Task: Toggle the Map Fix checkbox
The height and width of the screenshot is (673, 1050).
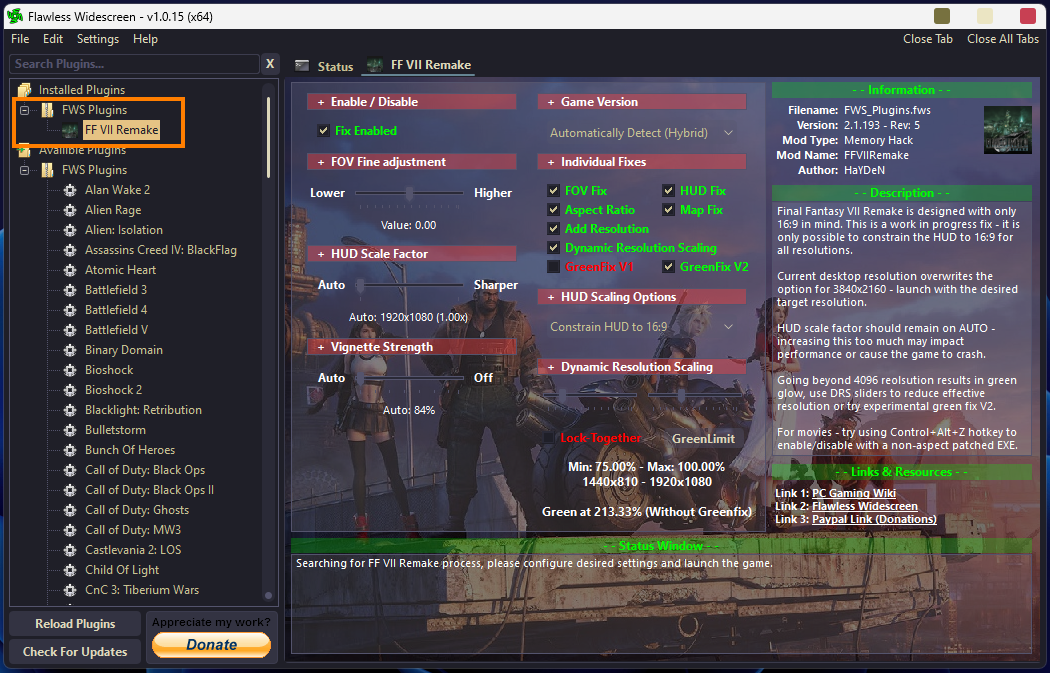Action: pos(668,210)
